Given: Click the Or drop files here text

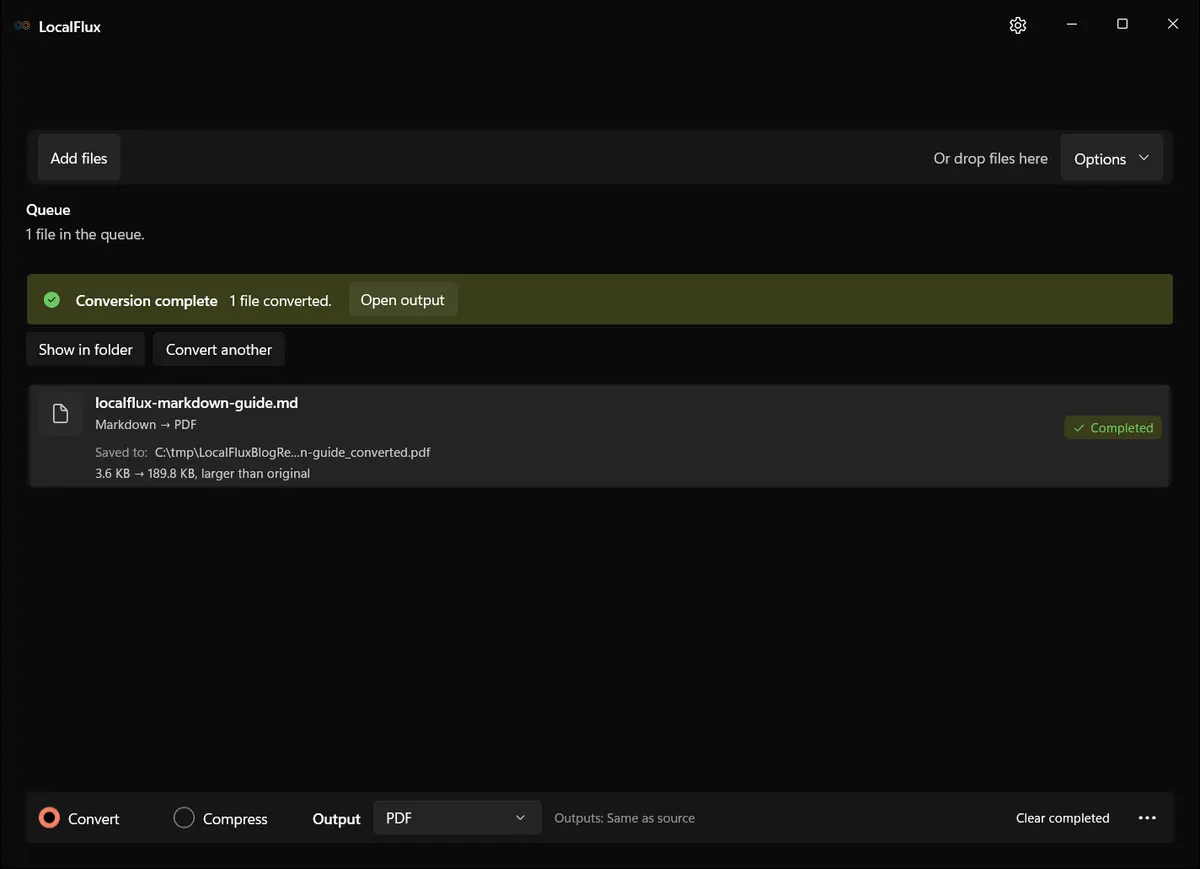Looking at the screenshot, I should 991,158.
